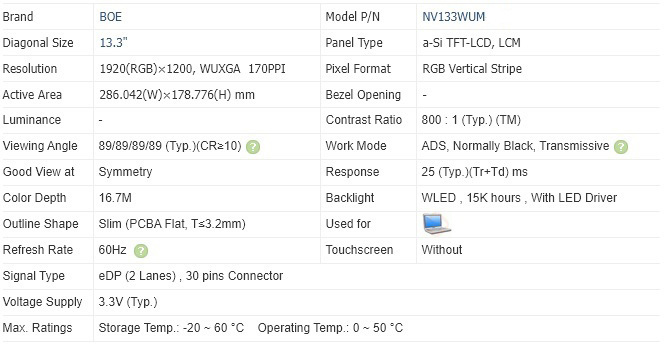Click the help icon beside Viewing Angle value
This screenshot has width=664, height=362.
coord(253,147)
